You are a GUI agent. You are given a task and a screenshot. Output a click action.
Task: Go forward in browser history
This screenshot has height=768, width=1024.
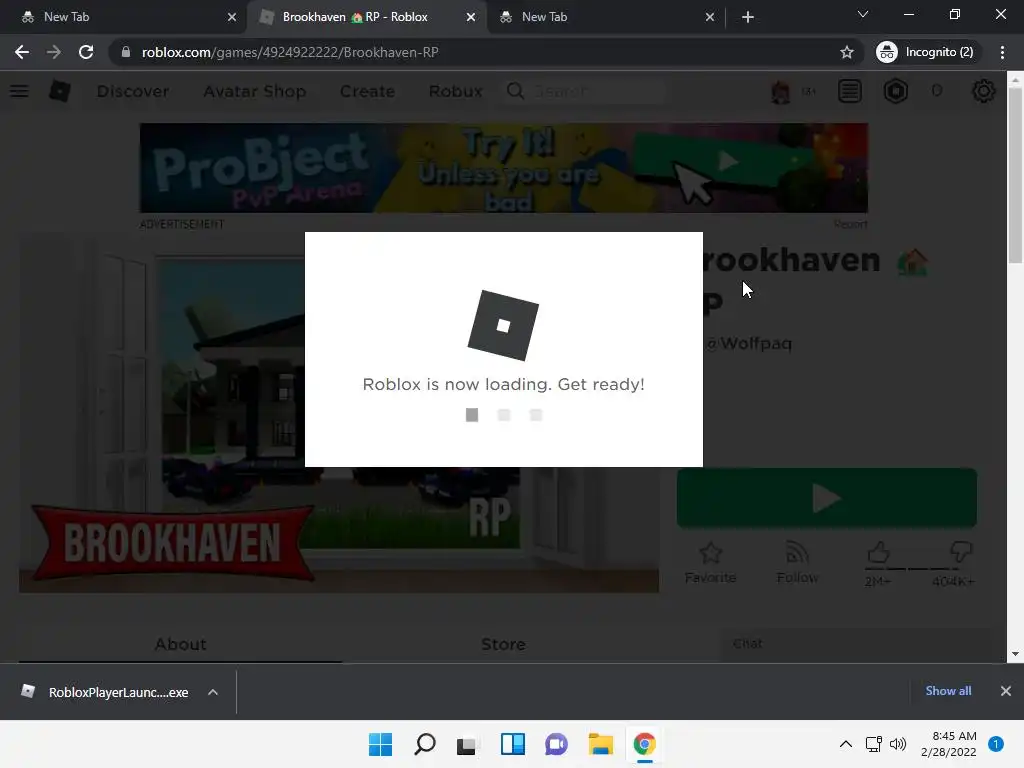(x=54, y=52)
